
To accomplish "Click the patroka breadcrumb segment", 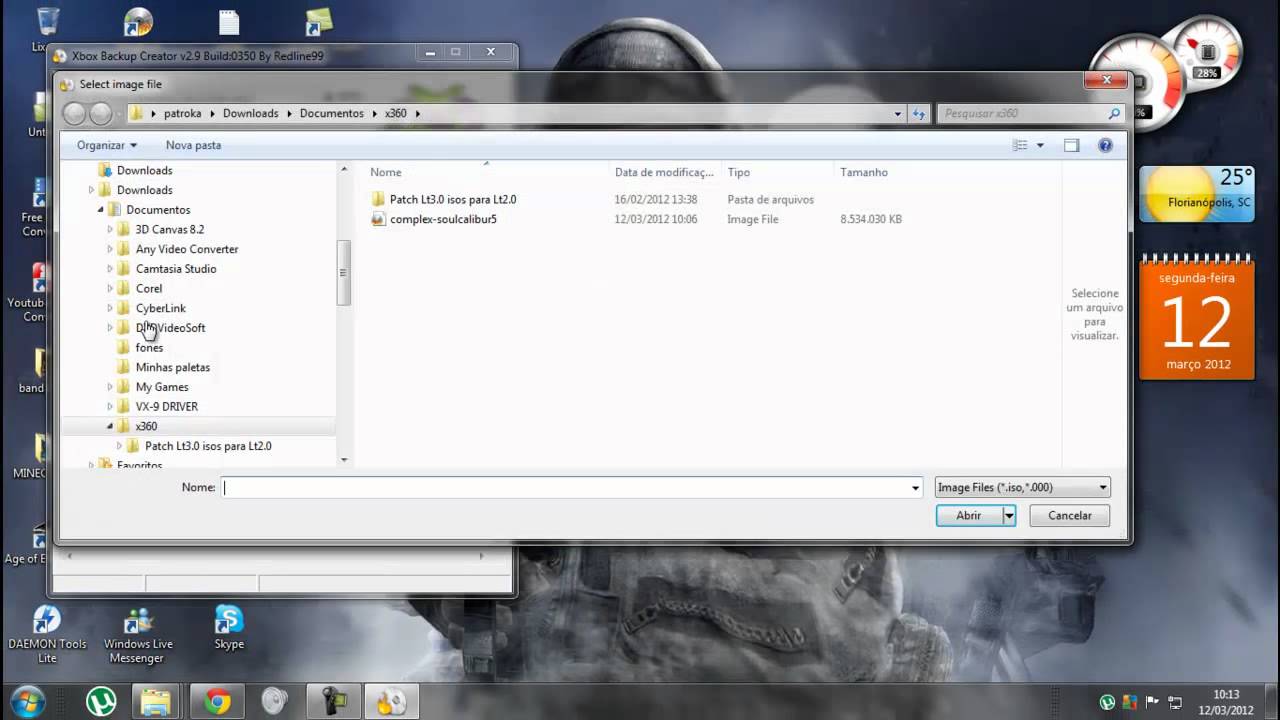I will (x=182, y=114).
